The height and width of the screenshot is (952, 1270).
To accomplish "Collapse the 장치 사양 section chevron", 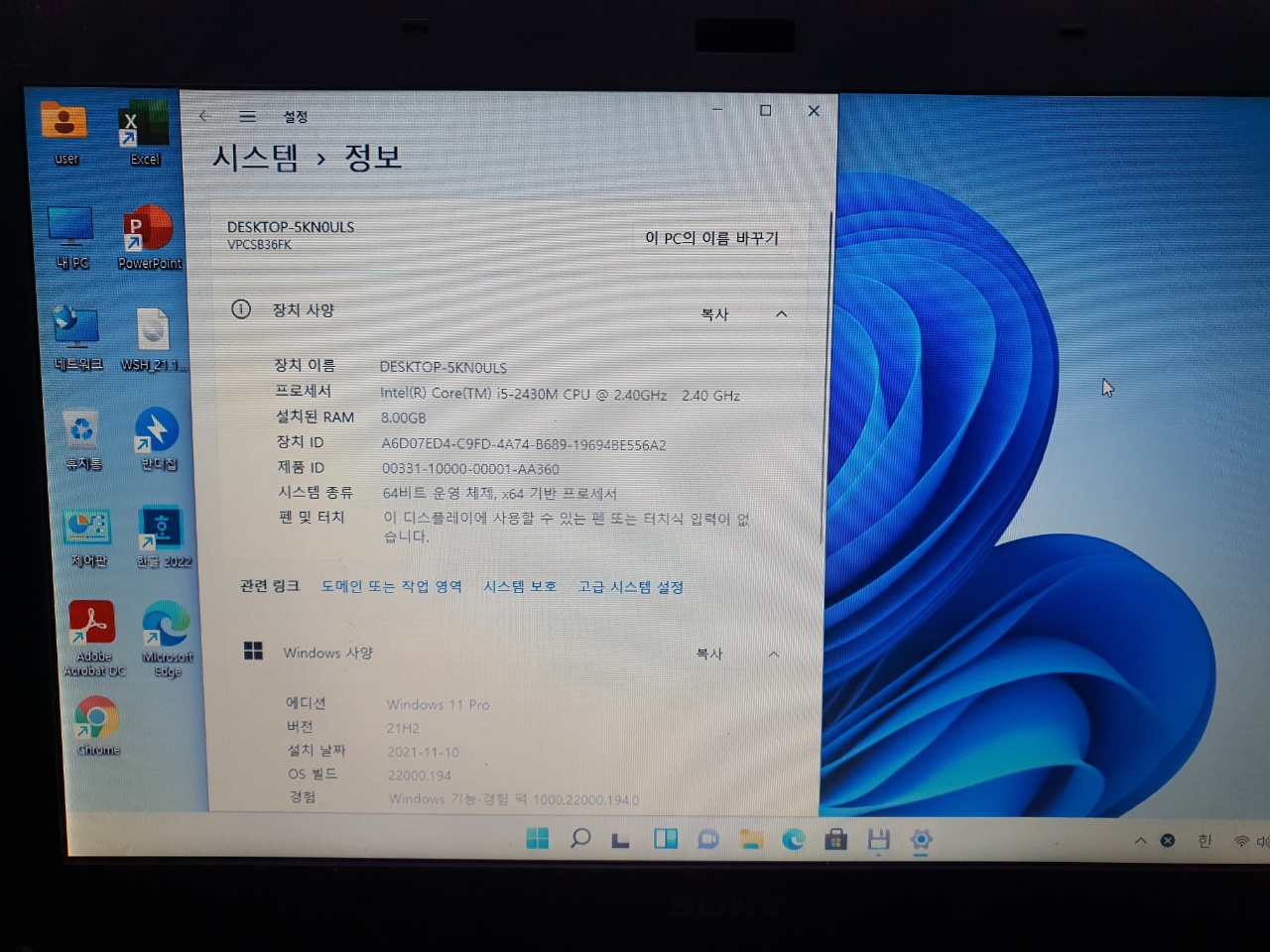I will 781,314.
